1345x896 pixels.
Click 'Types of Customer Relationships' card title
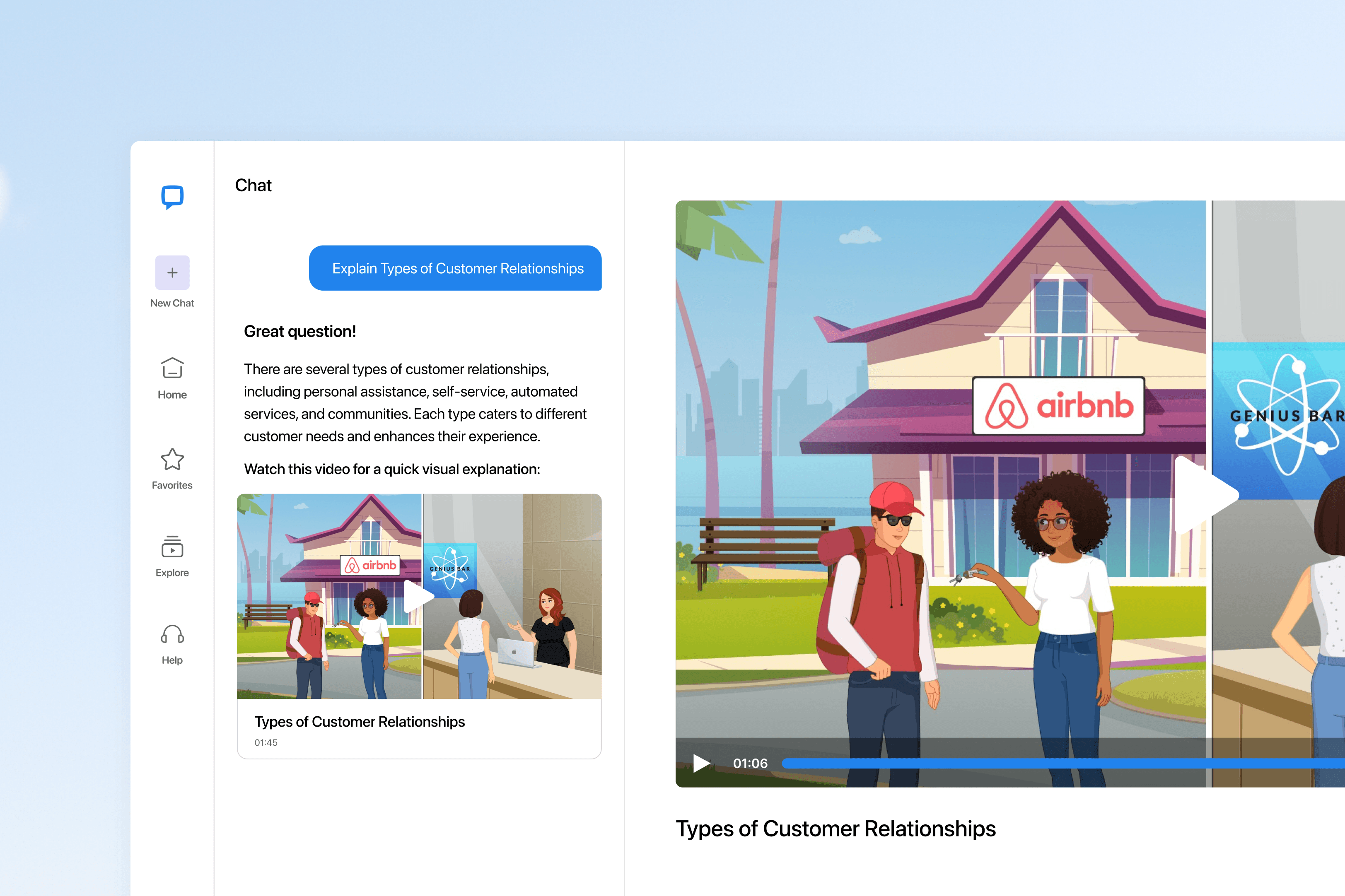(x=360, y=722)
